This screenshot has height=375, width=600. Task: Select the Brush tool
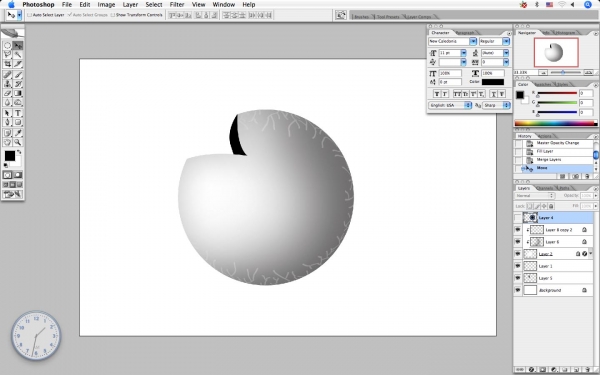pos(18,75)
